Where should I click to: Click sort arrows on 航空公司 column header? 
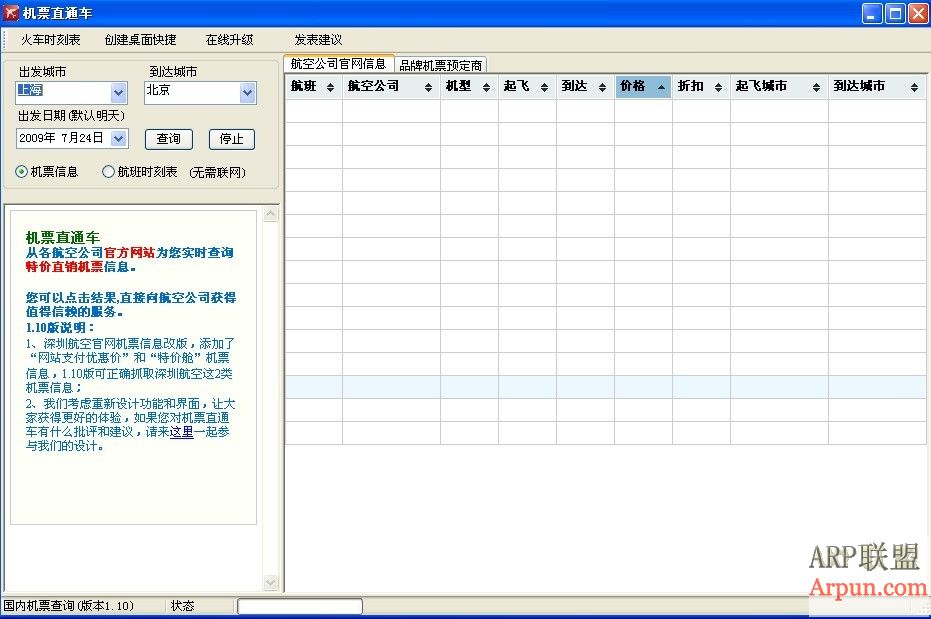[430, 88]
